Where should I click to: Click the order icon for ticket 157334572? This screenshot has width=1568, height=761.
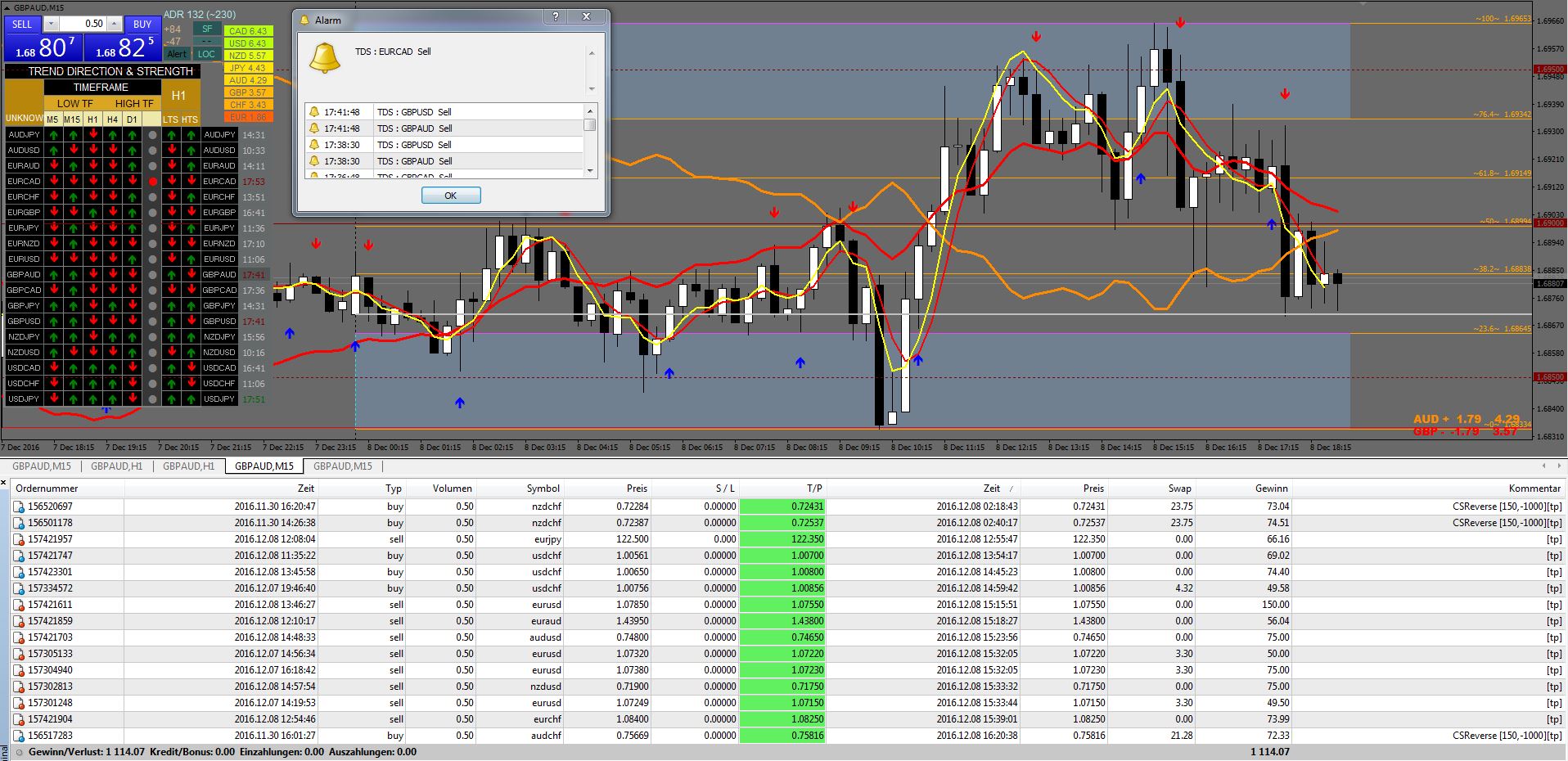click(19, 588)
